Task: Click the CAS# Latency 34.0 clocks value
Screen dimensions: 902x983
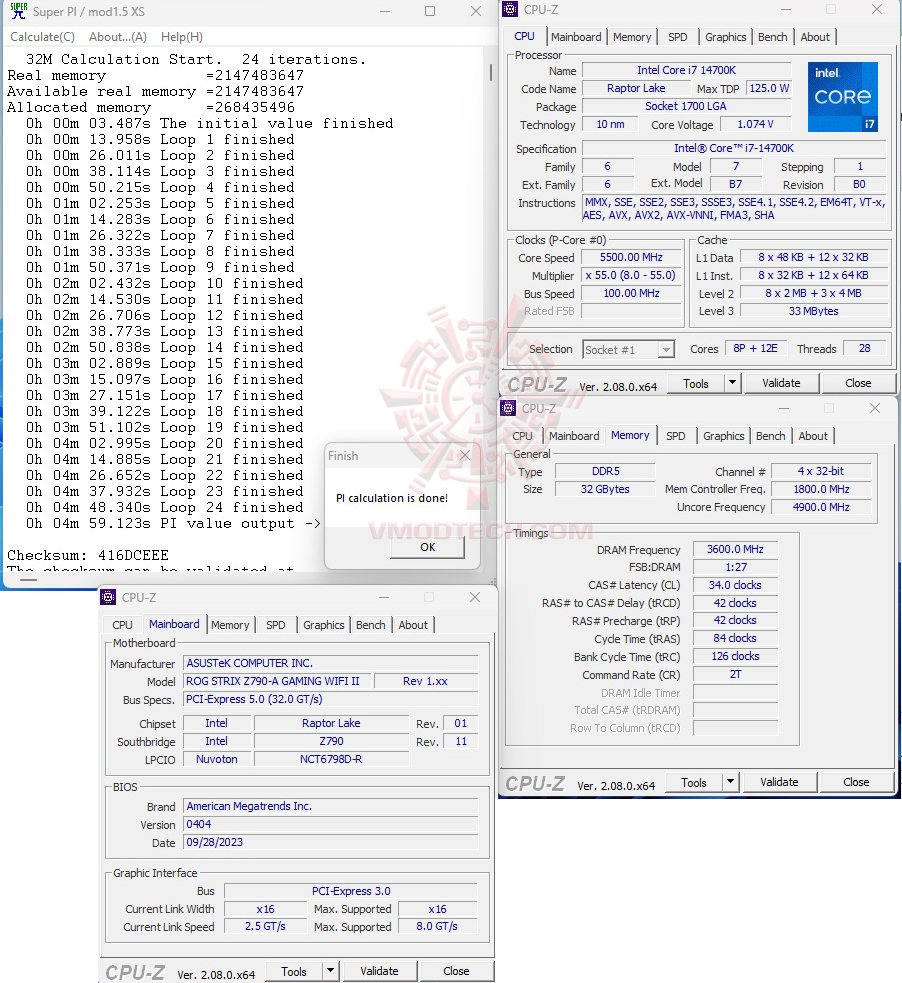Action: (735, 585)
